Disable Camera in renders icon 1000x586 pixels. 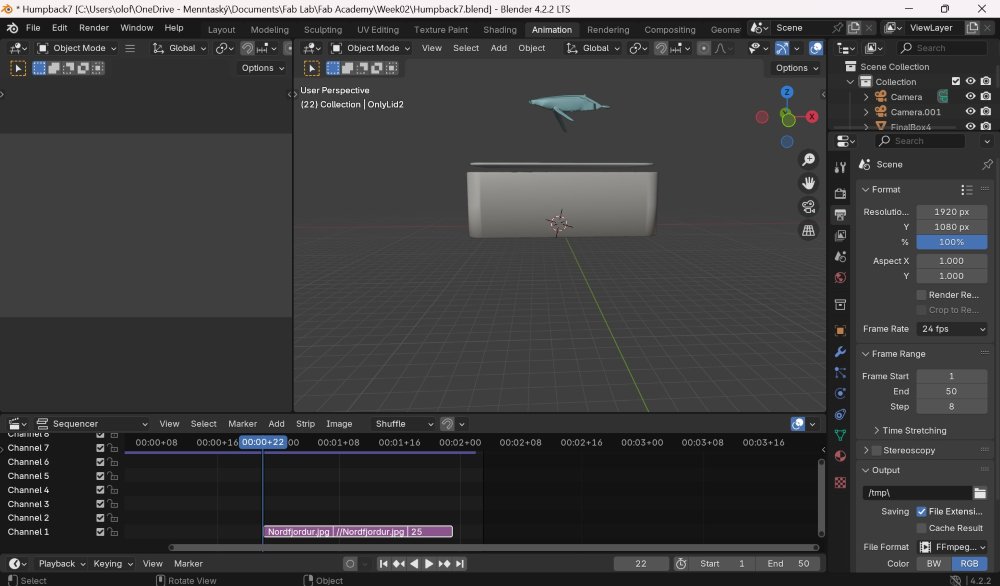coord(985,96)
